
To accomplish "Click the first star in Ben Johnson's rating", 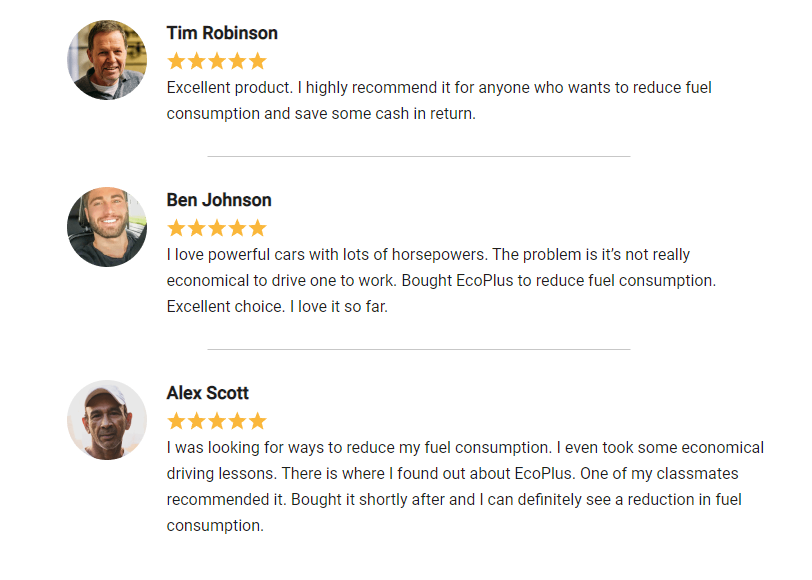I will coord(177,228).
